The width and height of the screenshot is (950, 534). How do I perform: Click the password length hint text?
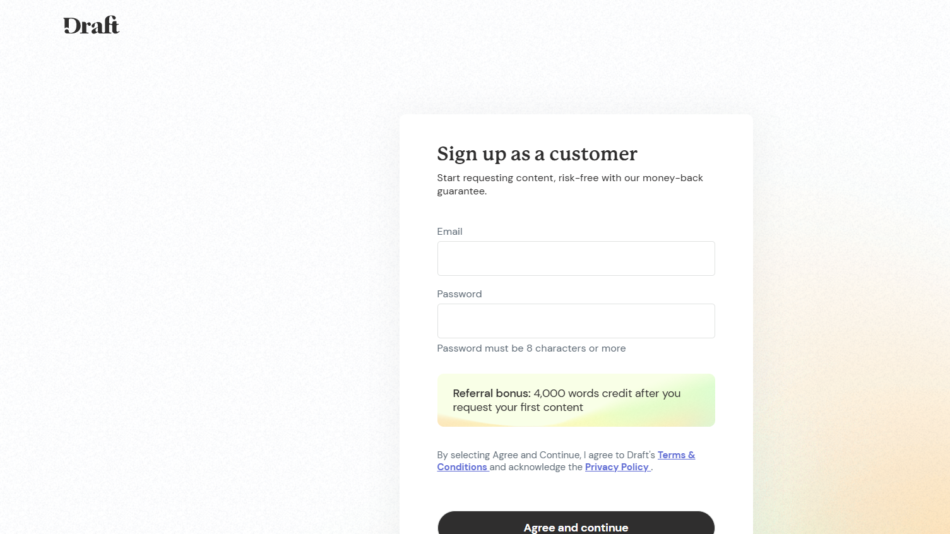(531, 348)
